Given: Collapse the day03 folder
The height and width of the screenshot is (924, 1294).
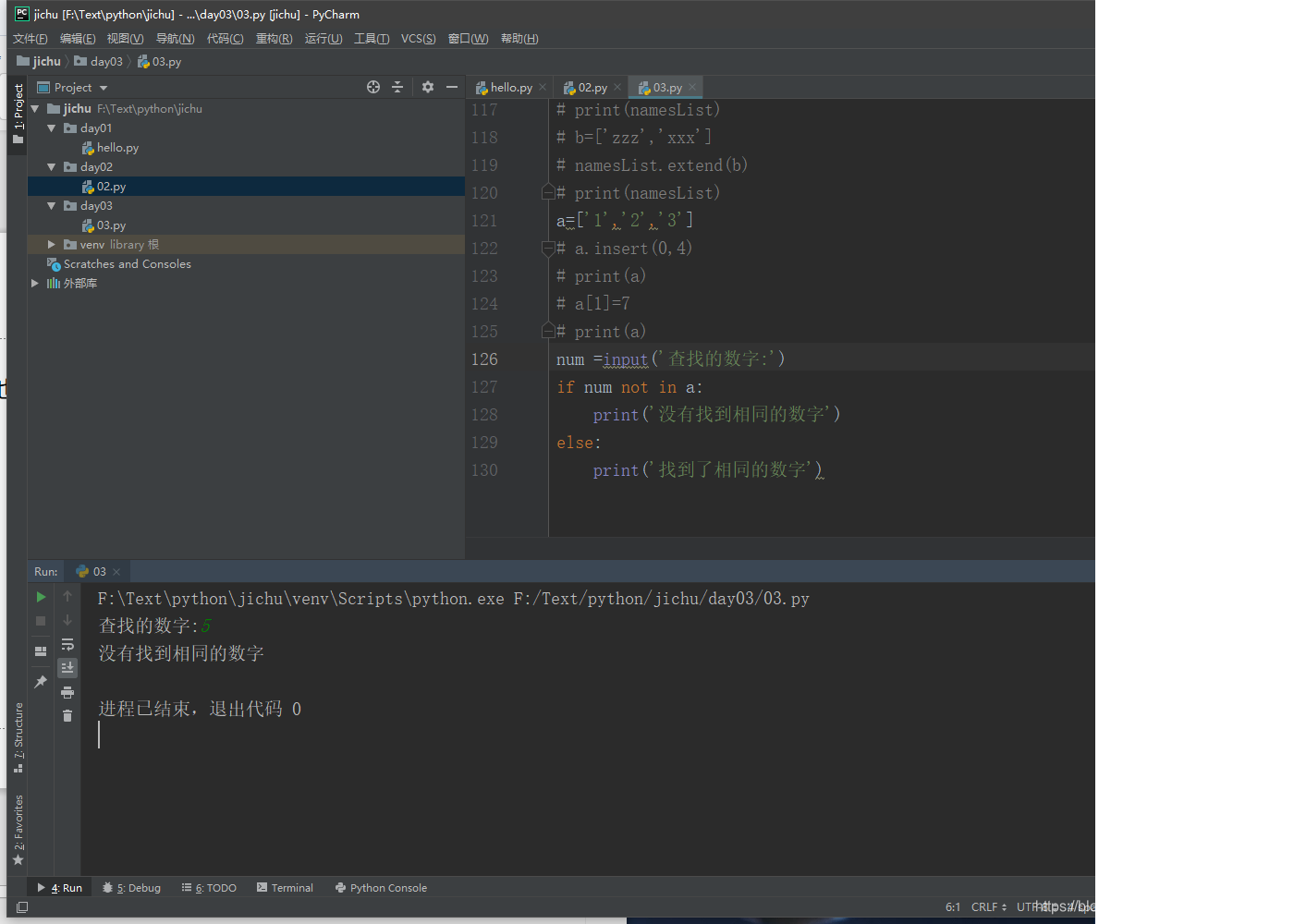Looking at the screenshot, I should pyautogui.click(x=52, y=206).
